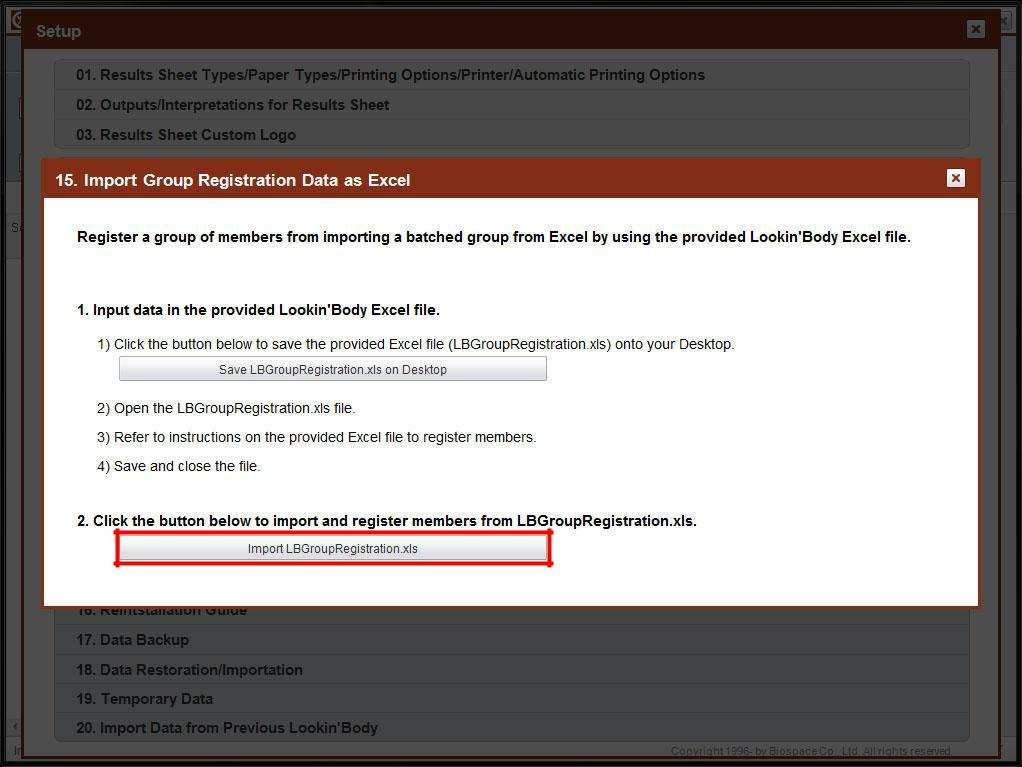Open 03. Results Sheet Custom Logo

(512, 134)
